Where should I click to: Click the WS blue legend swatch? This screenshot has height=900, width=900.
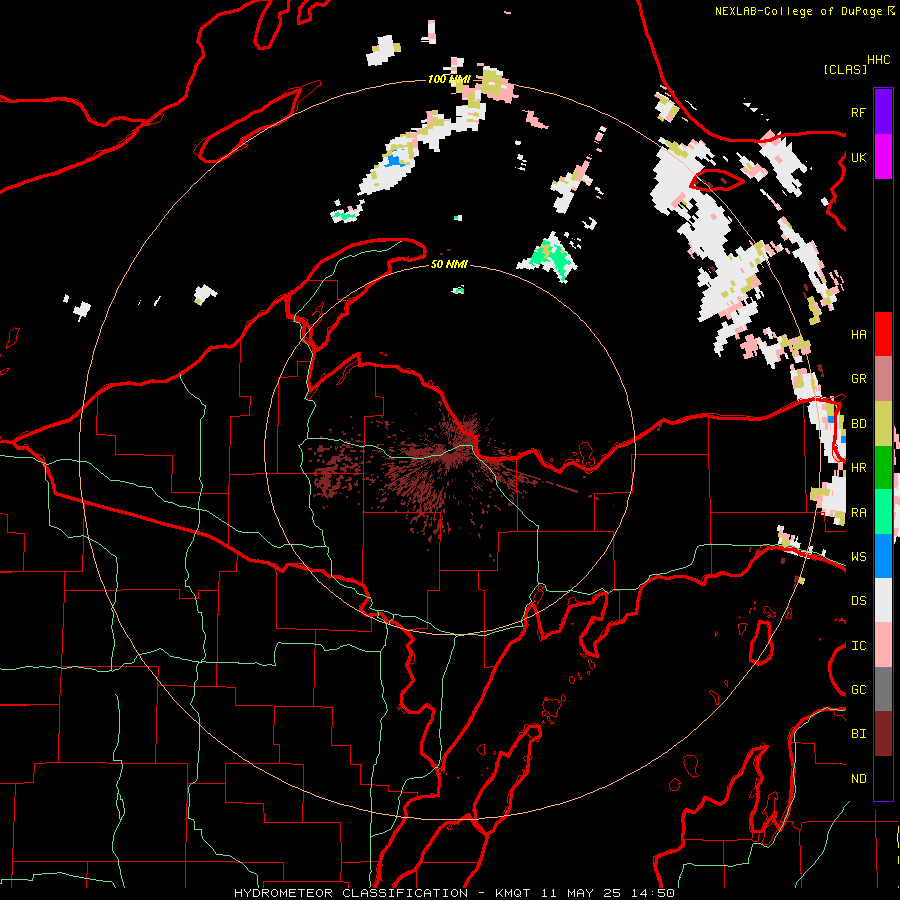coord(883,556)
